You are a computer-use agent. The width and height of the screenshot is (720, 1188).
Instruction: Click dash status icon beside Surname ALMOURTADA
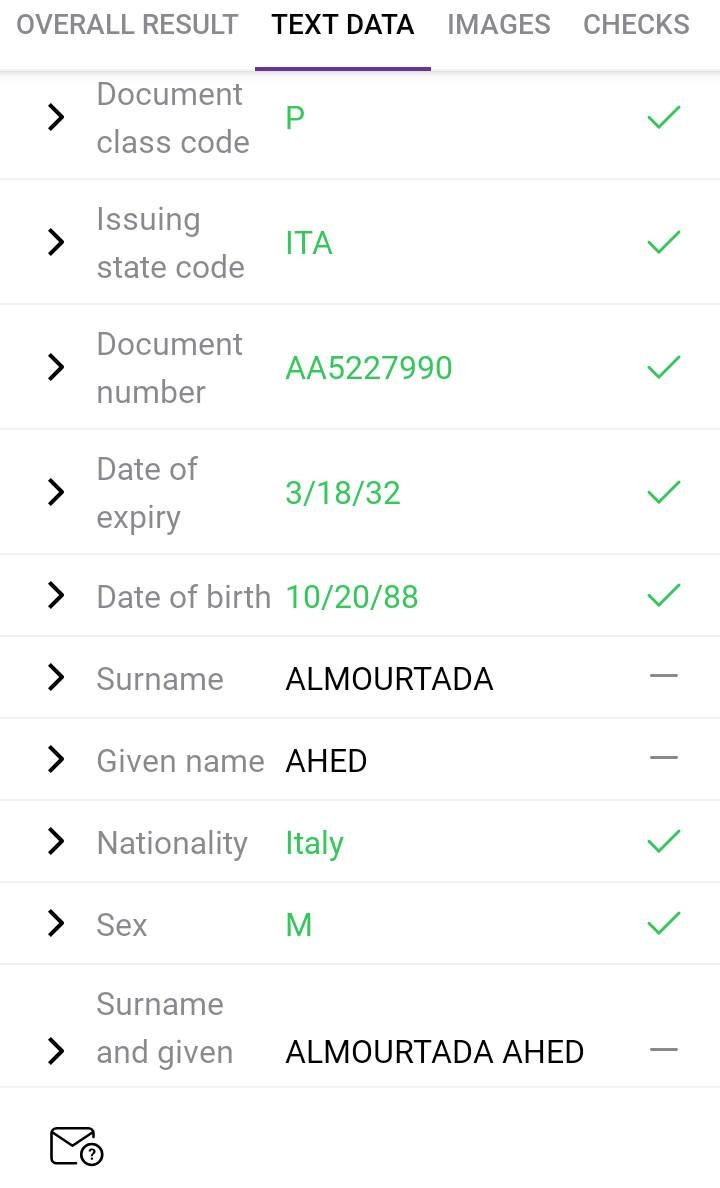663,677
